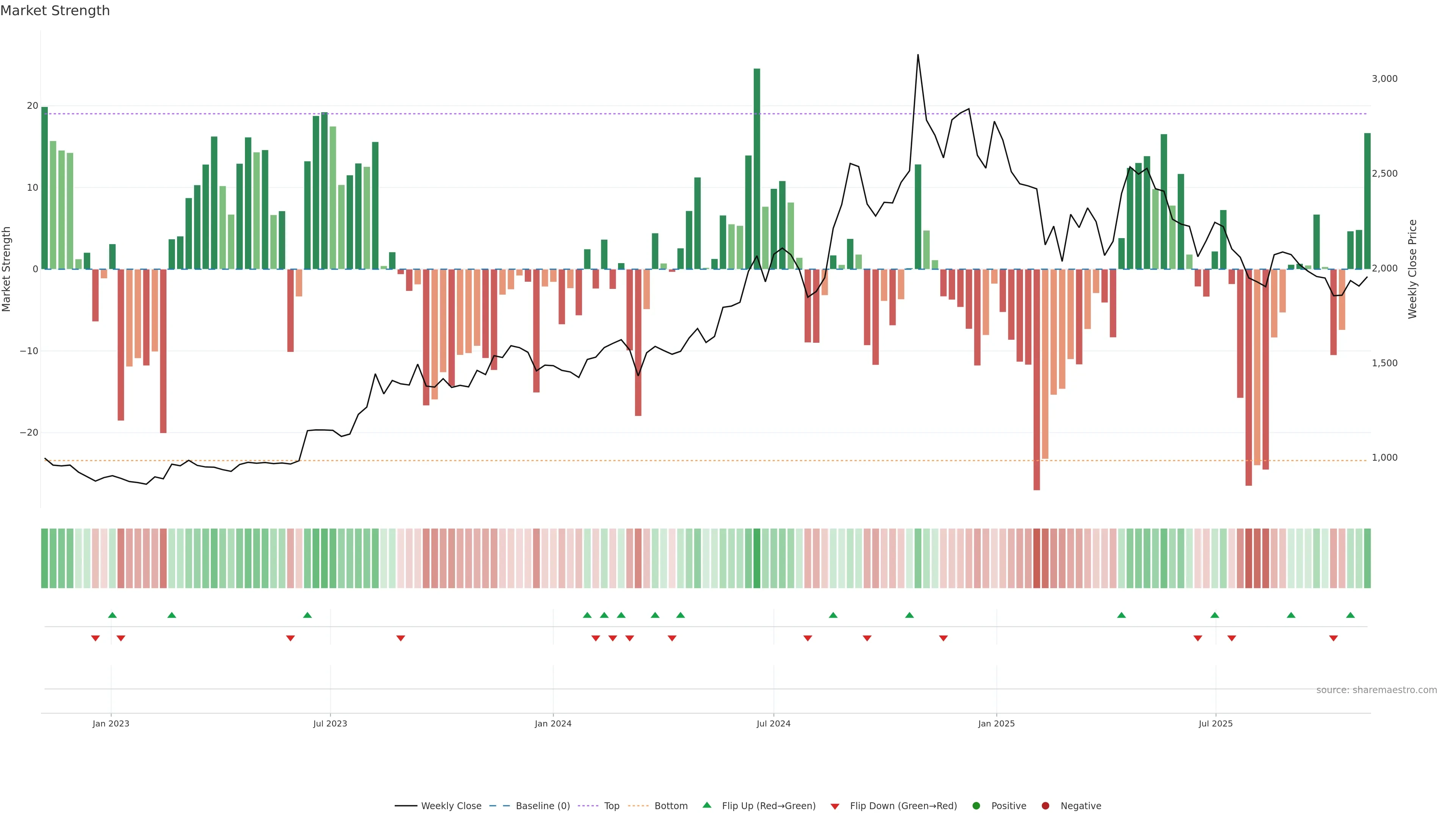The height and width of the screenshot is (819, 1456).
Task: Click the Jul 2025 x-axis label
Action: point(1215,723)
